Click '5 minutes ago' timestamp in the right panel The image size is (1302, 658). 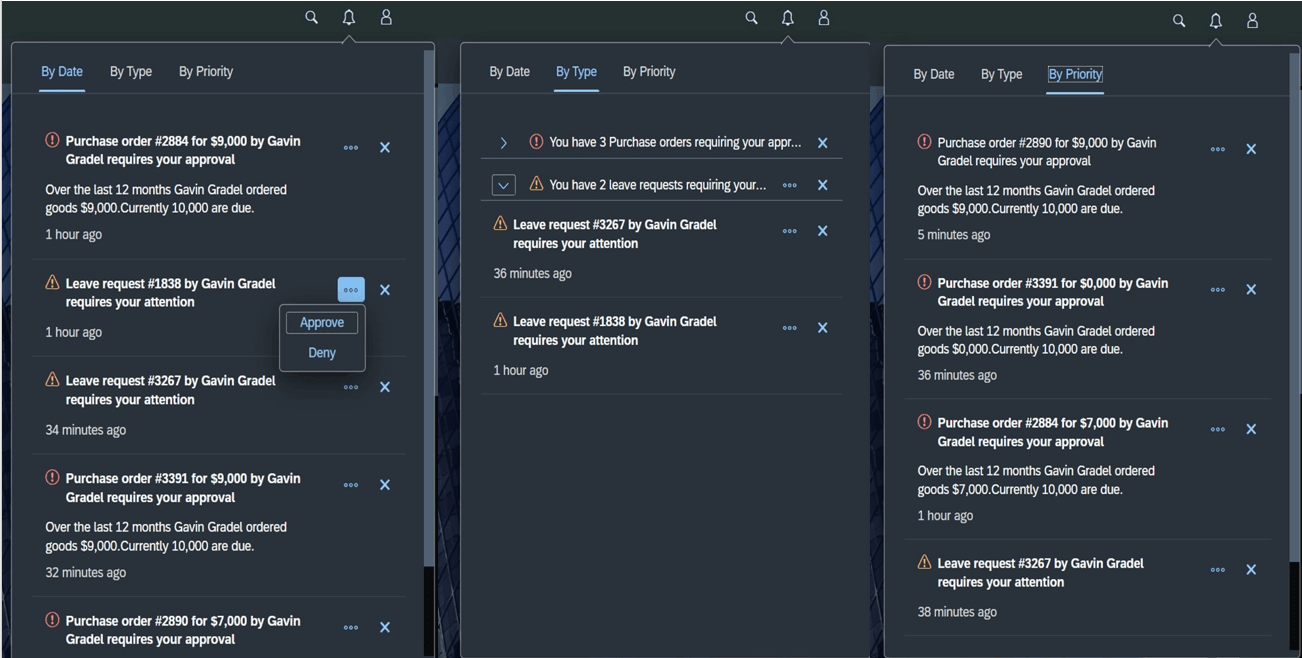[954, 235]
